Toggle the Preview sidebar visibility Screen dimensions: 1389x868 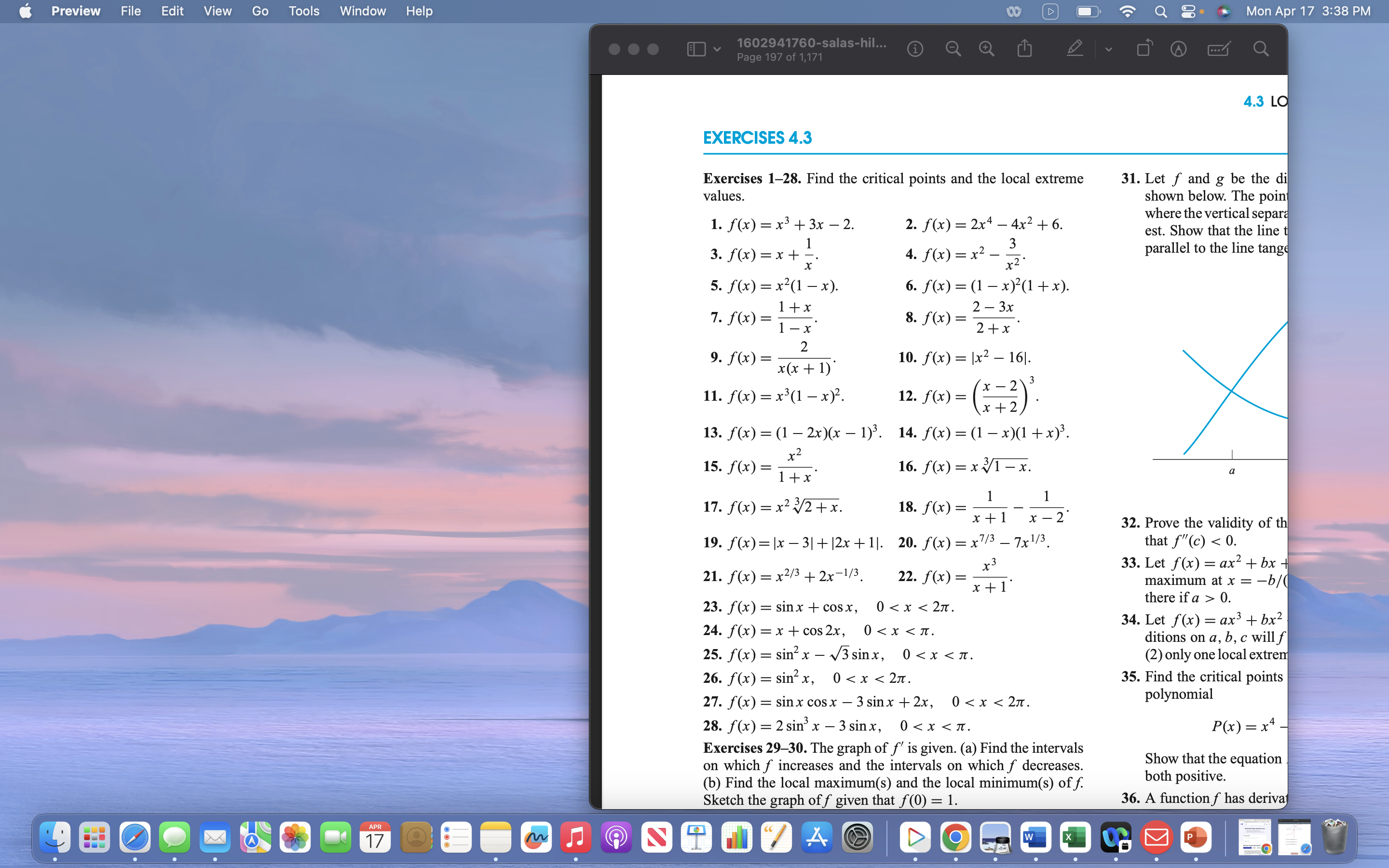tap(695, 49)
